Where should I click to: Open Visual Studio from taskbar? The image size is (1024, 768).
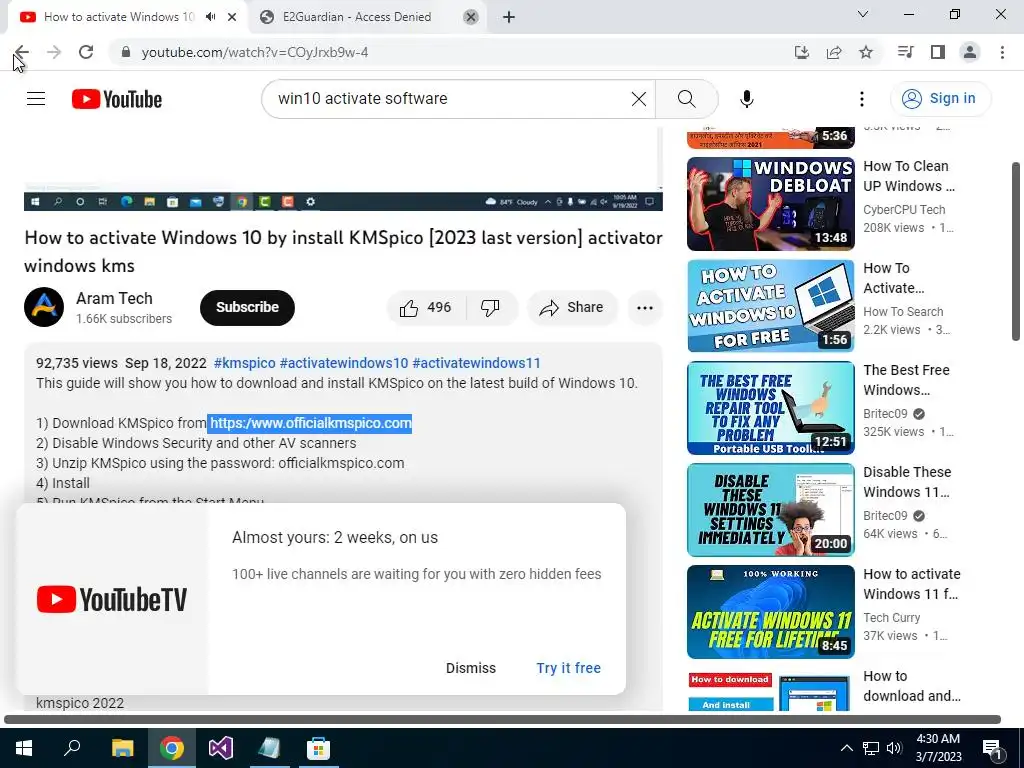(221, 748)
